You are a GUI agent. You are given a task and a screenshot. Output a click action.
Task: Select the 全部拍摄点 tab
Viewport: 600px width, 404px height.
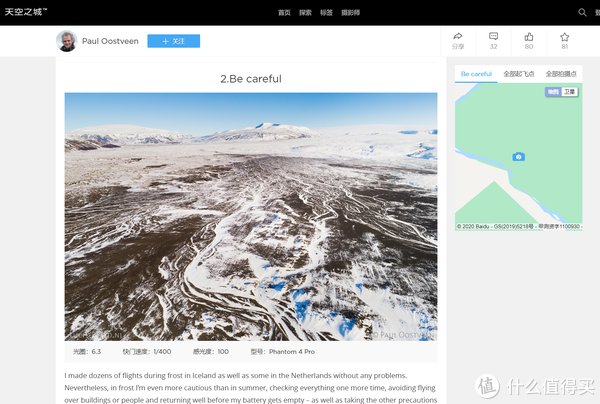561,74
